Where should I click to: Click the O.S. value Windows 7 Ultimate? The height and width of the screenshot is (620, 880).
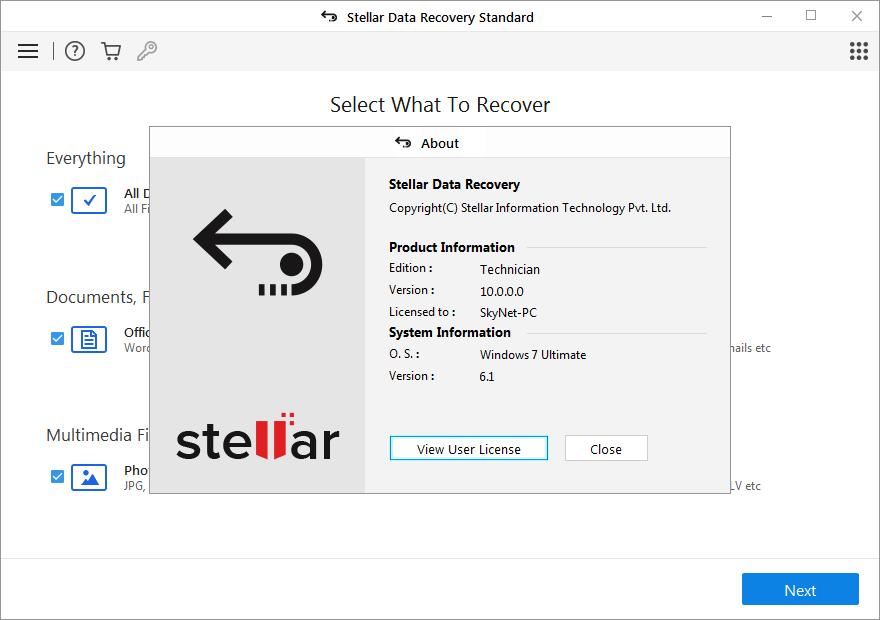pyautogui.click(x=533, y=355)
